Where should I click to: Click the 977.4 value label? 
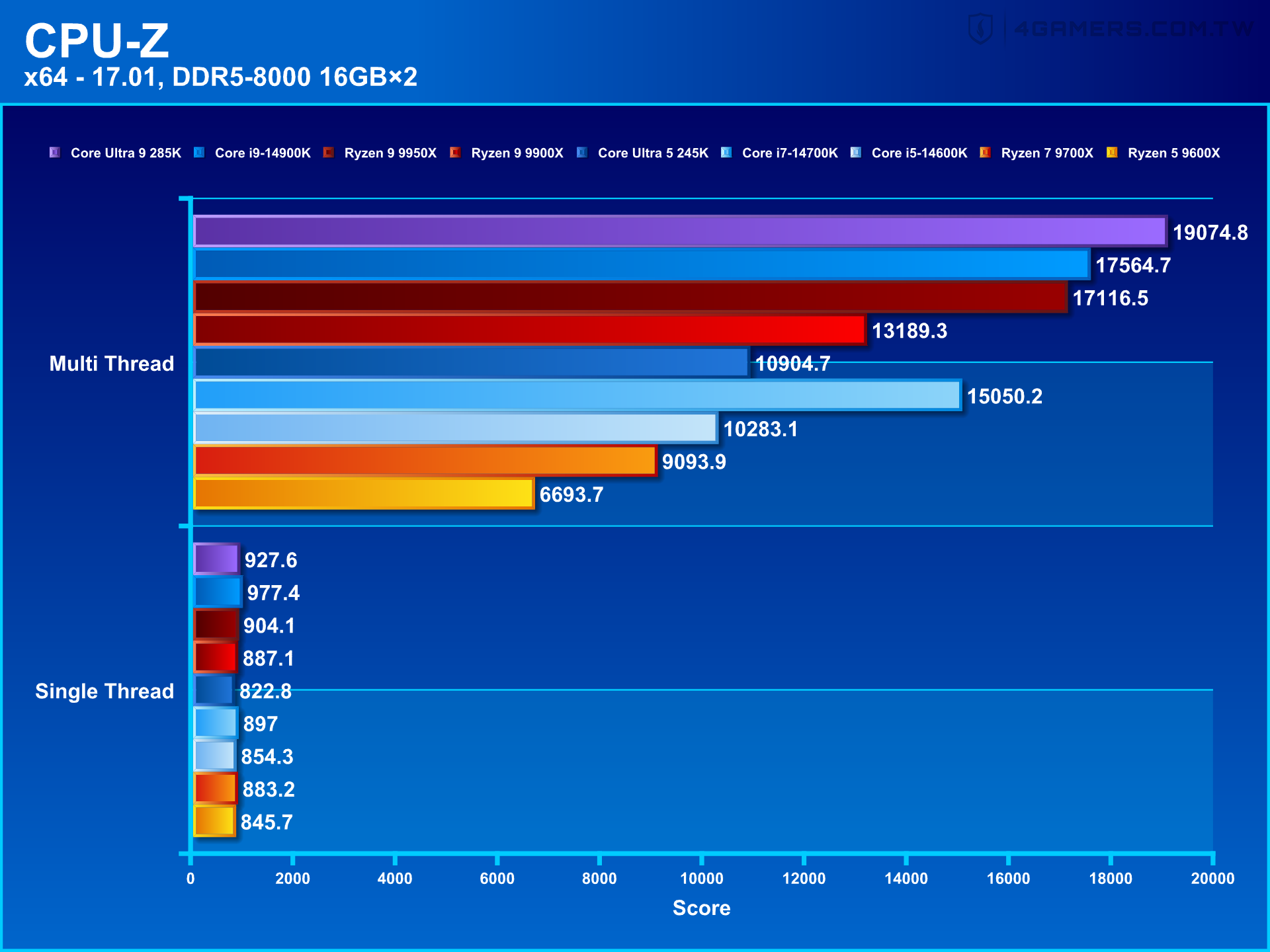pyautogui.click(x=273, y=593)
